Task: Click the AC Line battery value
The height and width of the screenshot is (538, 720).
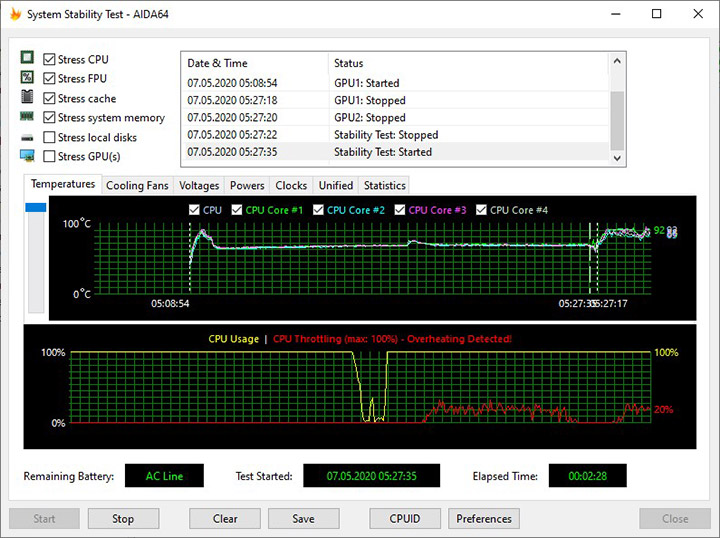Action: point(164,476)
